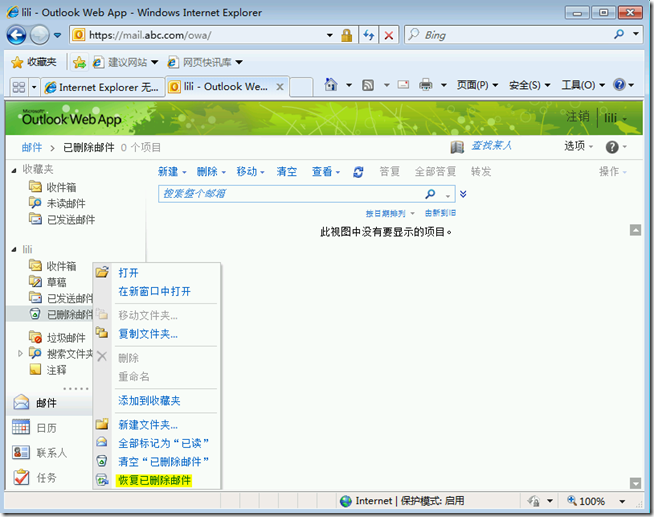Click the zoom magnifier icon in status bar
The image size is (654, 517).
[571, 500]
